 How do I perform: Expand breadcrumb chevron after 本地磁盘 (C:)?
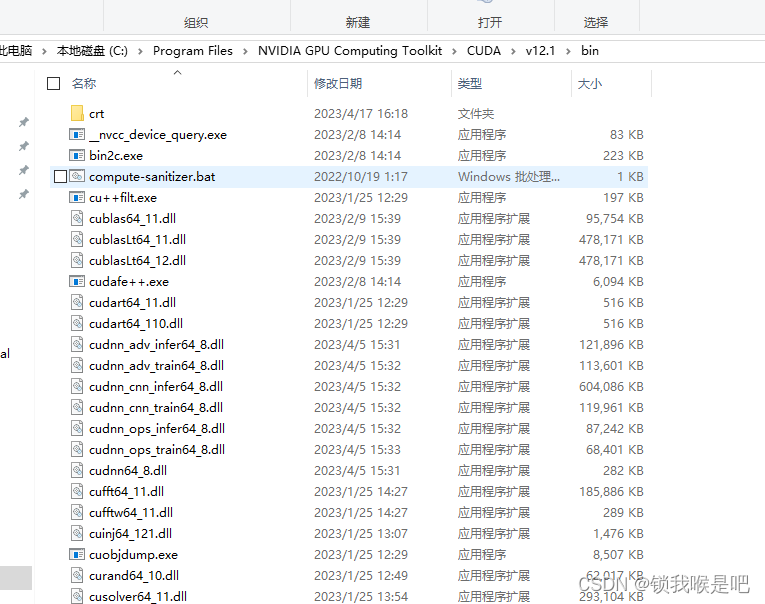point(140,51)
